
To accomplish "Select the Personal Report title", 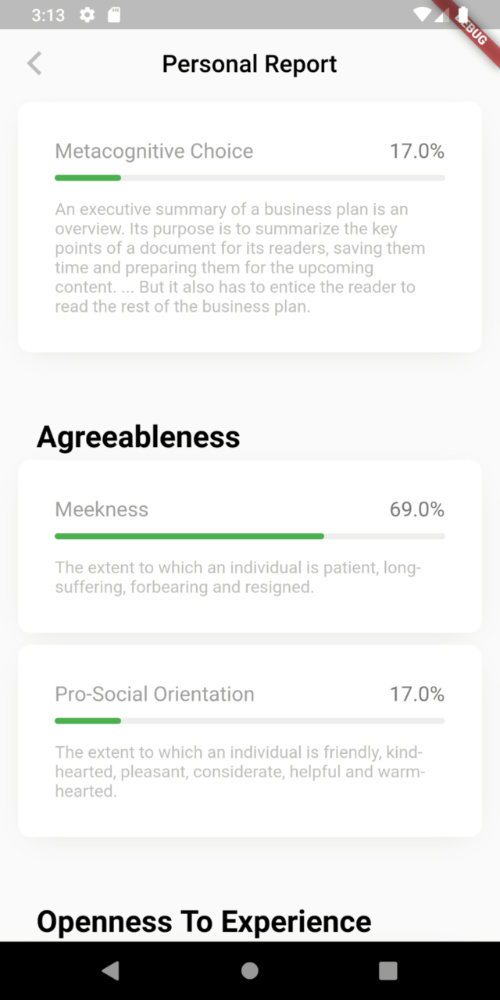I will 249,64.
